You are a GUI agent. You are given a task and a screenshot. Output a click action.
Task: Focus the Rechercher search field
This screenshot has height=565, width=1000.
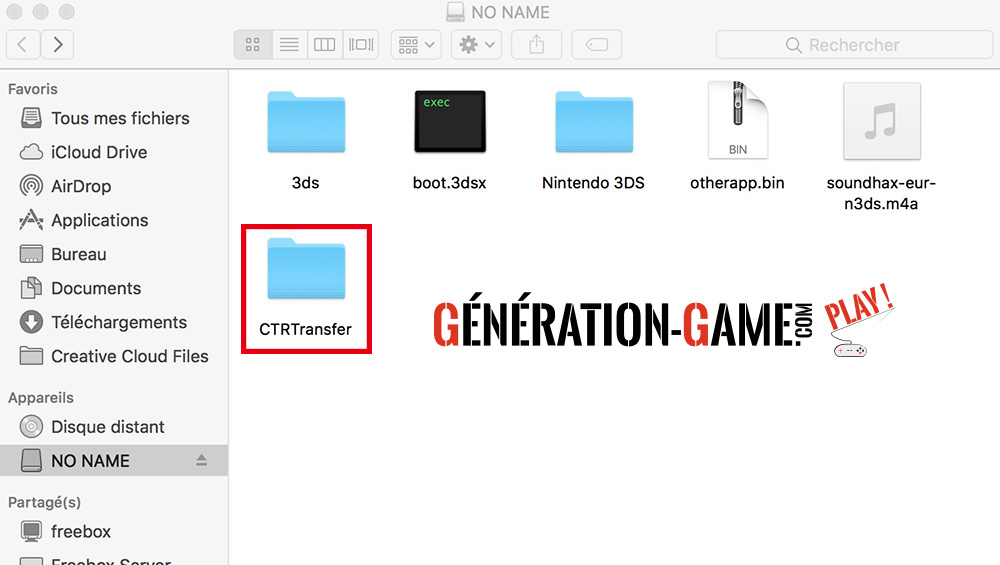click(x=854, y=45)
